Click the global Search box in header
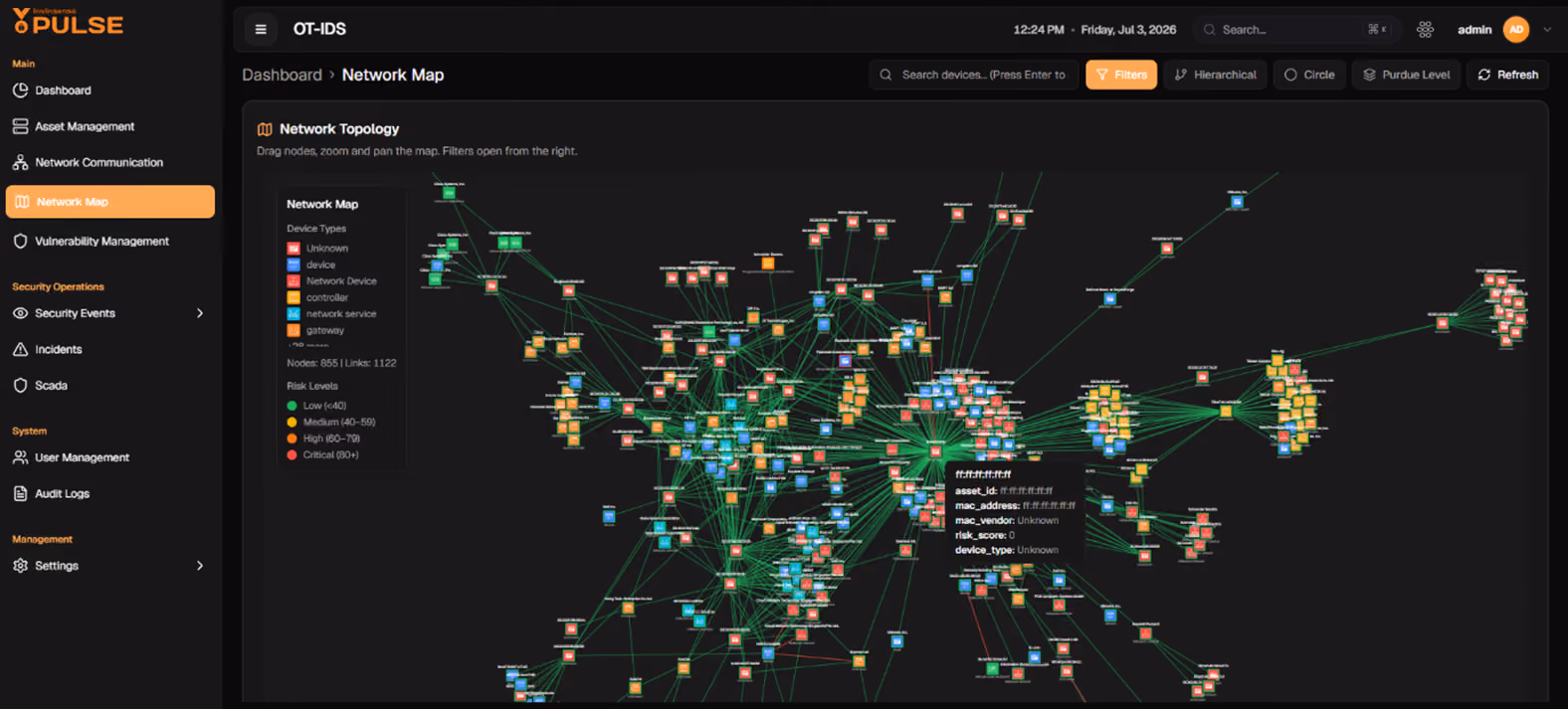 [1296, 30]
